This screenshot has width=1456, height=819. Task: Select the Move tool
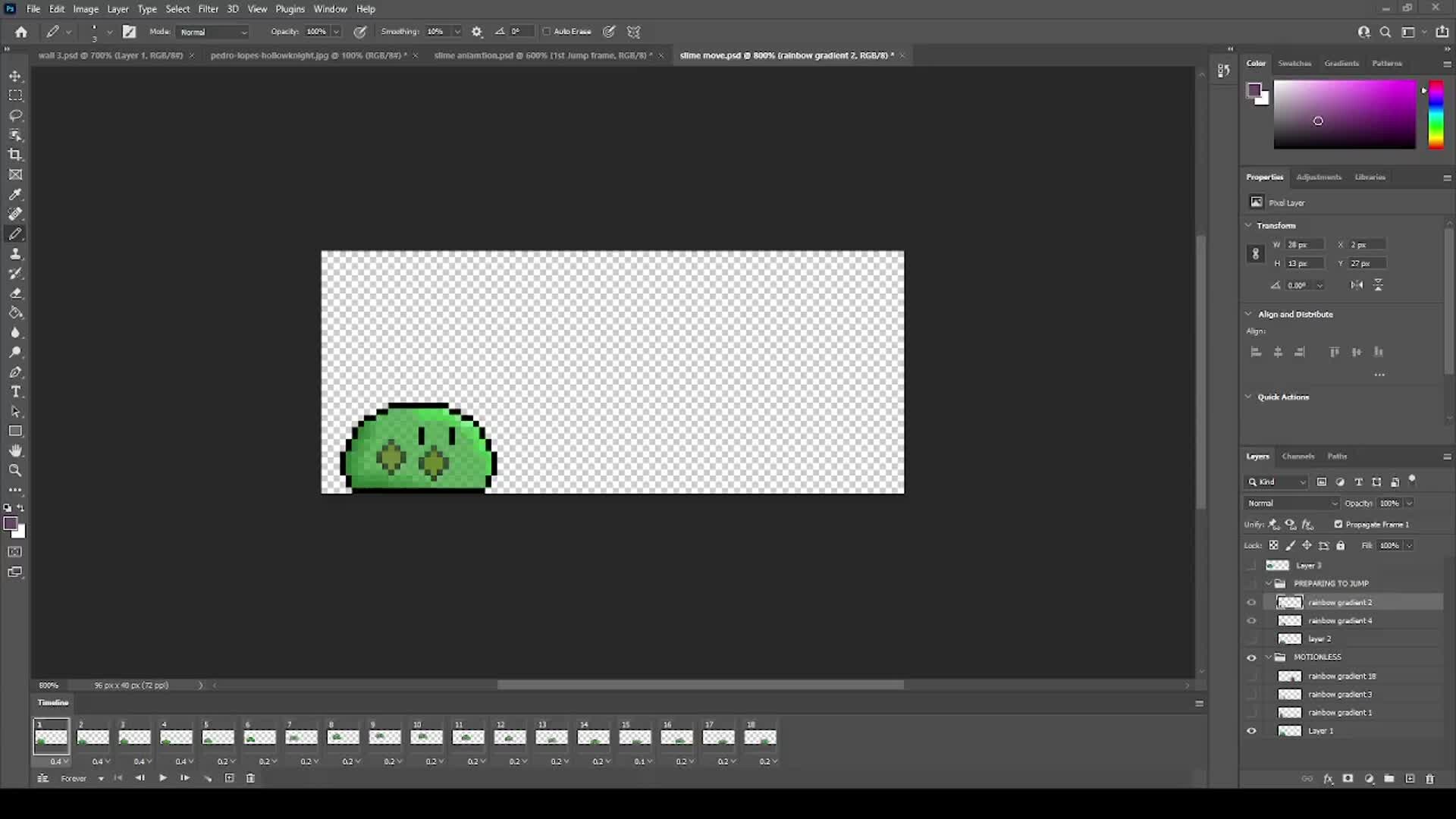(15, 76)
